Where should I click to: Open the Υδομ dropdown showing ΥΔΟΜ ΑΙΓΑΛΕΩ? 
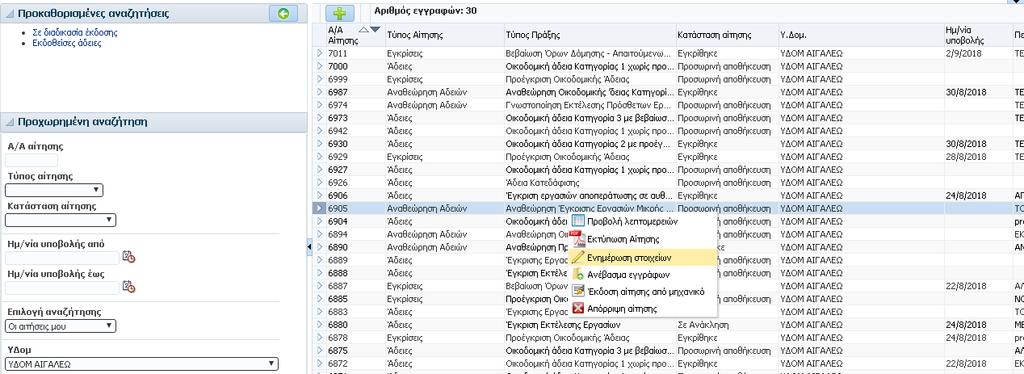click(x=142, y=364)
